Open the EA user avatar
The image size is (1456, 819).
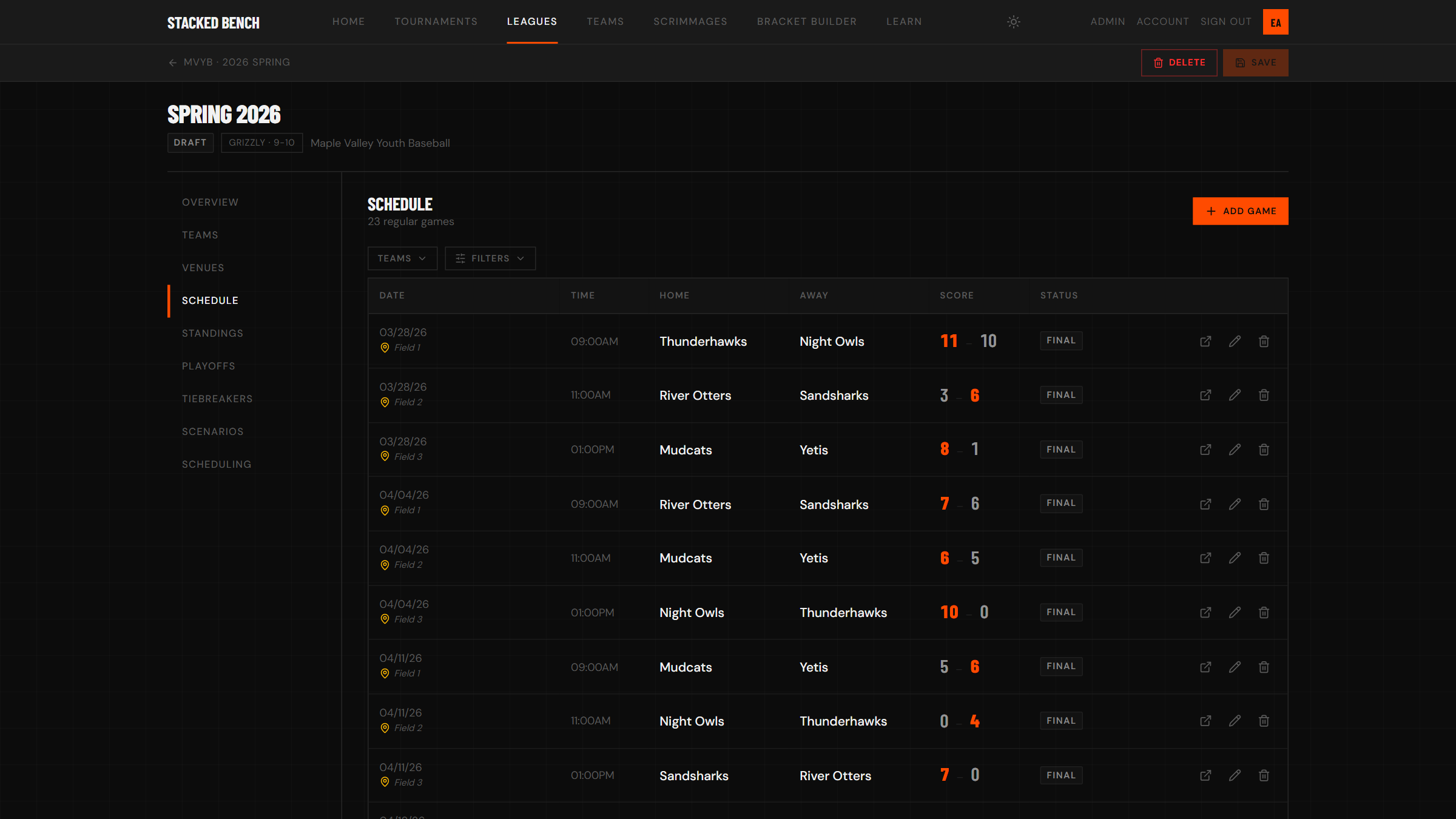tap(1275, 22)
